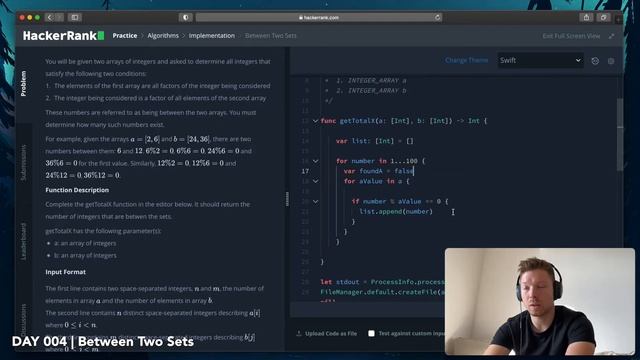Switch to the Discussions side tab
This screenshot has width=640, height=360.
[x=24, y=320]
